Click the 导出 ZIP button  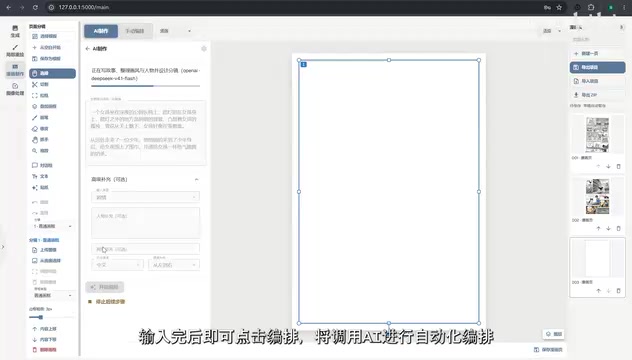(597, 95)
